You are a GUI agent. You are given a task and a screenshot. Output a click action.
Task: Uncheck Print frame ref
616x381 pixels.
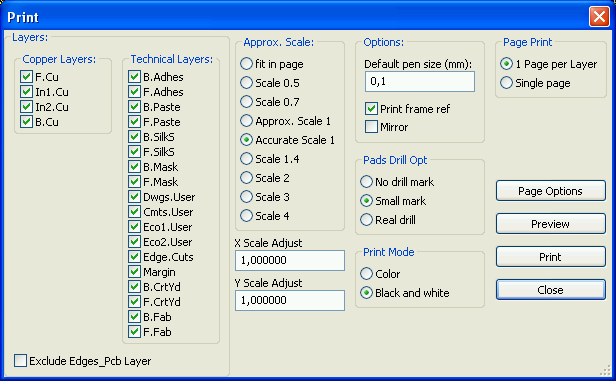coord(371,108)
